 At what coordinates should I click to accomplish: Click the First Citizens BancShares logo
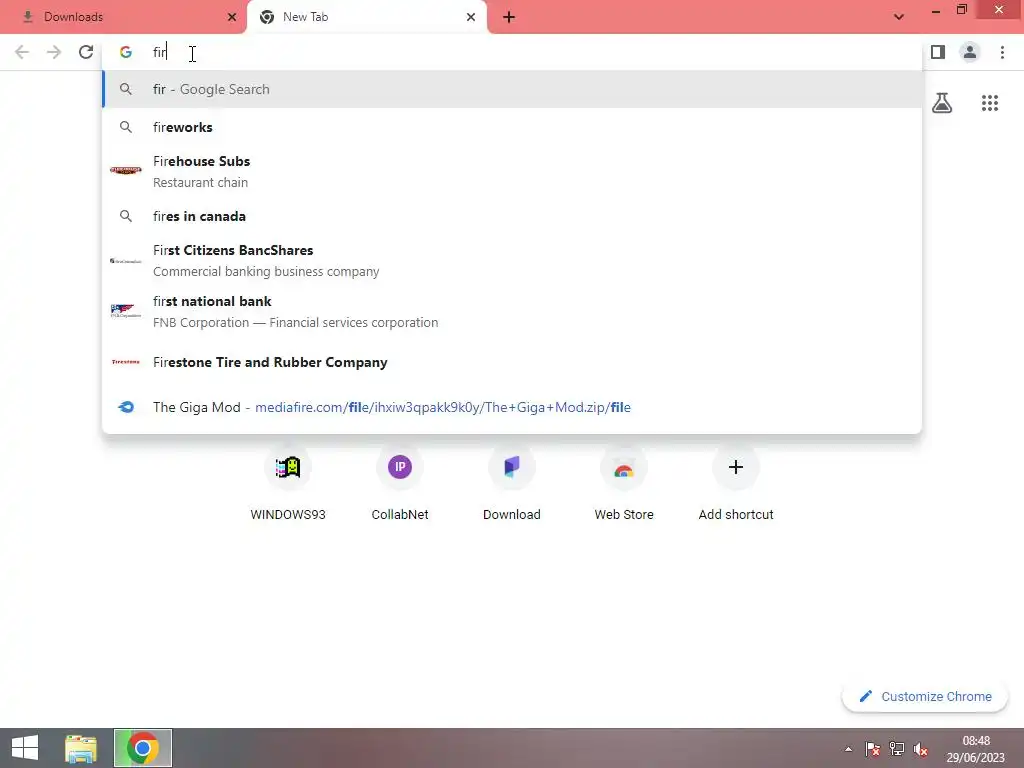[125, 261]
